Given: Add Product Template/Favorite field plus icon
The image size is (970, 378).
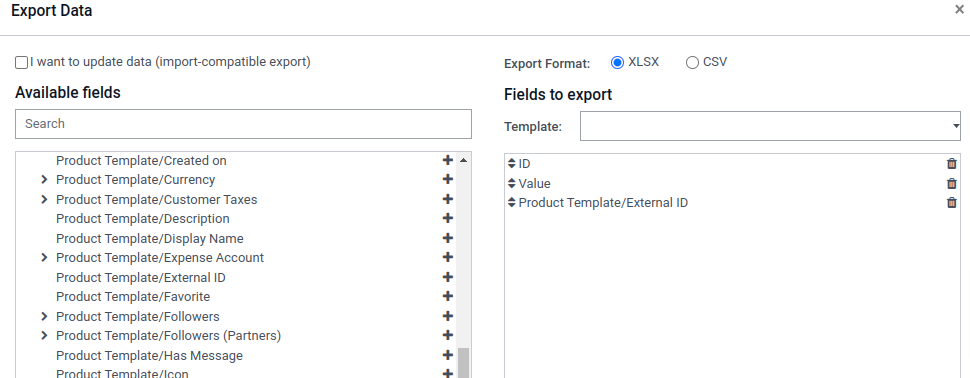Looking at the screenshot, I should 448,296.
